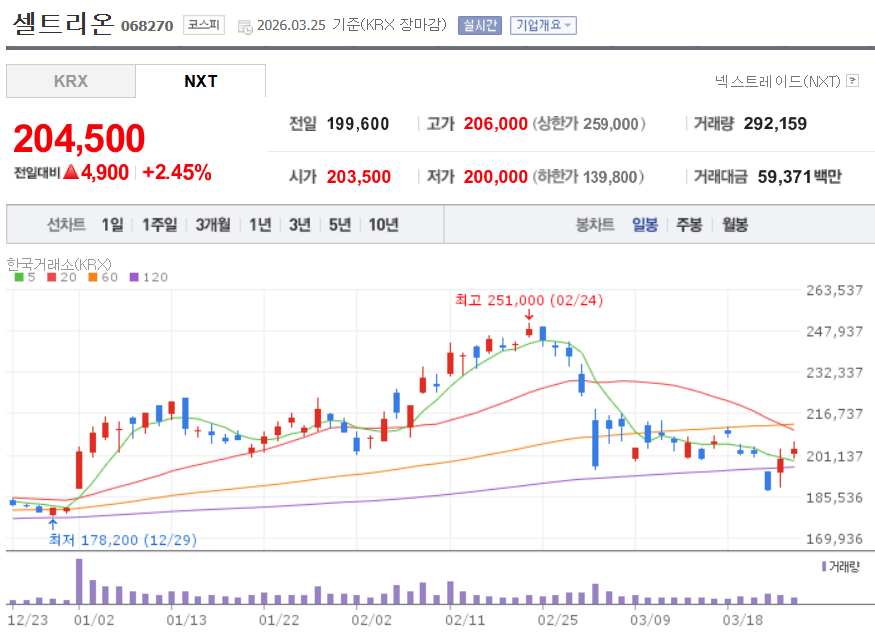Click the calendar icon beside the date
The width and height of the screenshot is (875, 633).
click(245, 27)
